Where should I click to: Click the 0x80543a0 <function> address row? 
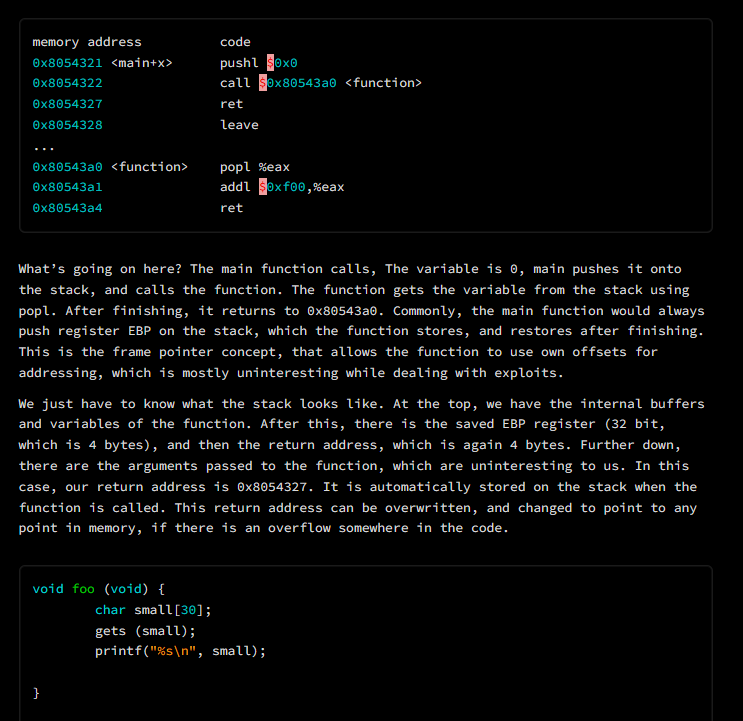[x=110, y=167]
